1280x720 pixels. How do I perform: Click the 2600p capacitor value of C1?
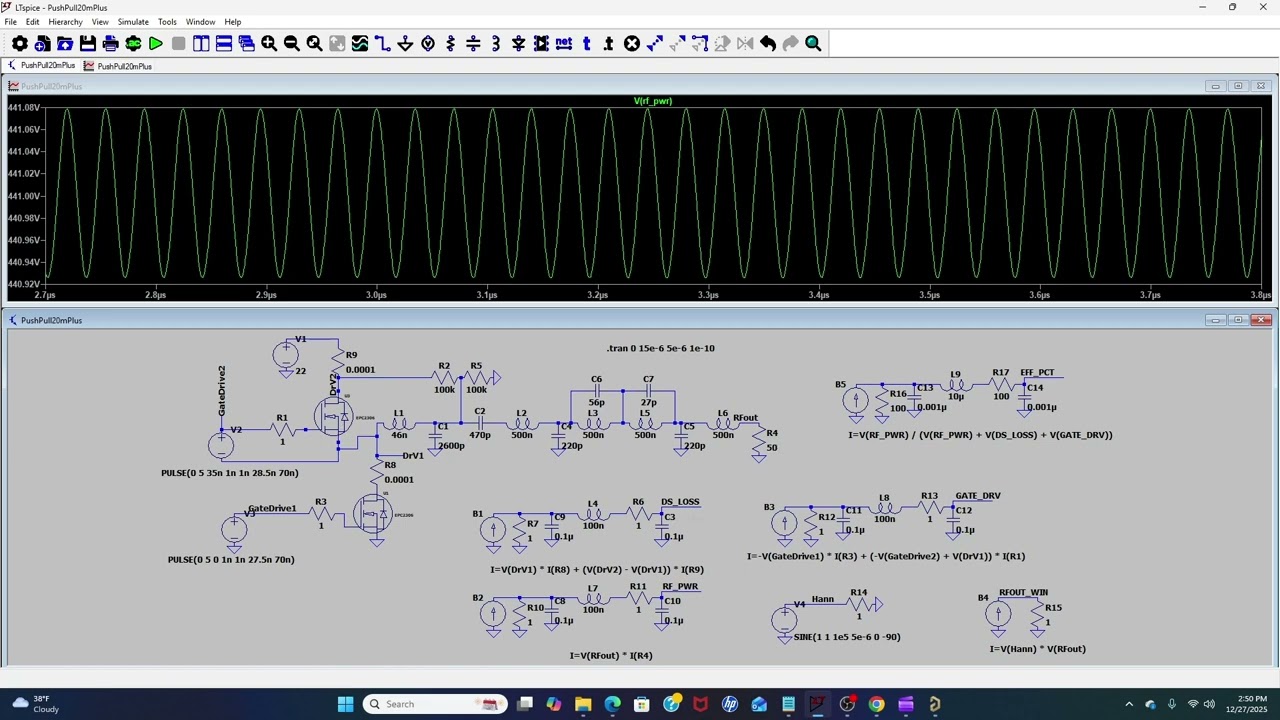(x=451, y=445)
